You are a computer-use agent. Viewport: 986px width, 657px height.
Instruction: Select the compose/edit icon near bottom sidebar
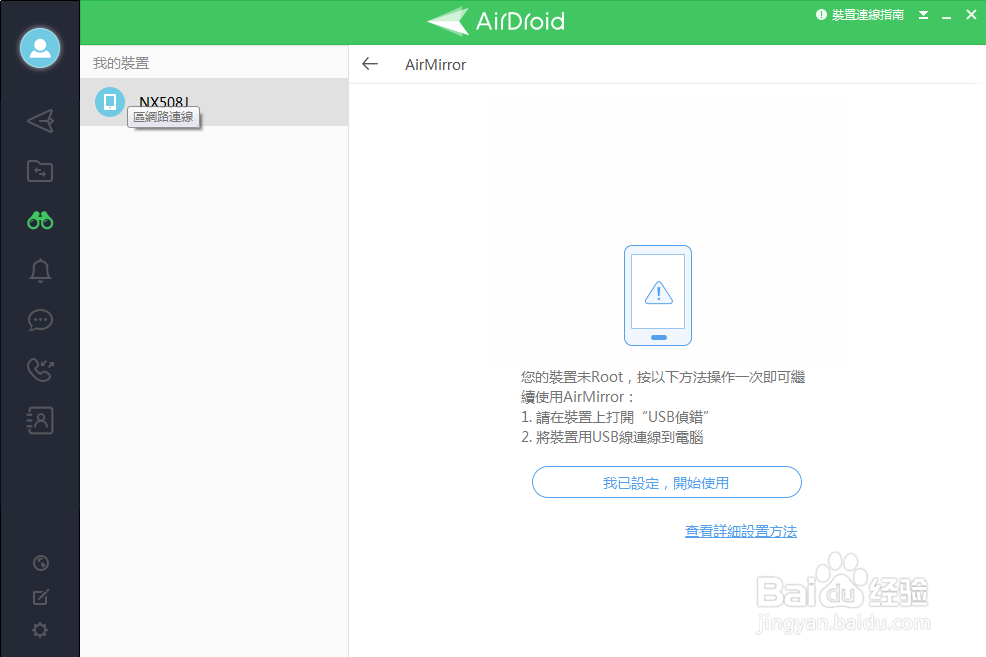[x=40, y=596]
